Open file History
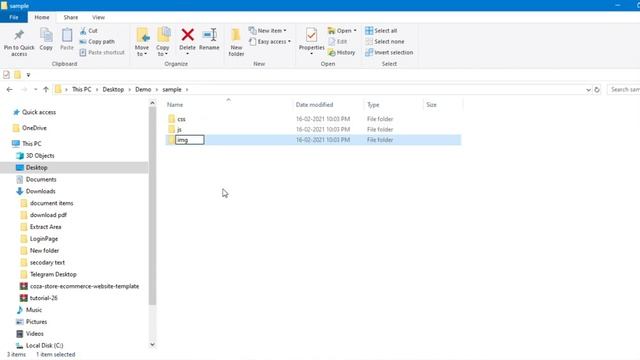 (342, 53)
